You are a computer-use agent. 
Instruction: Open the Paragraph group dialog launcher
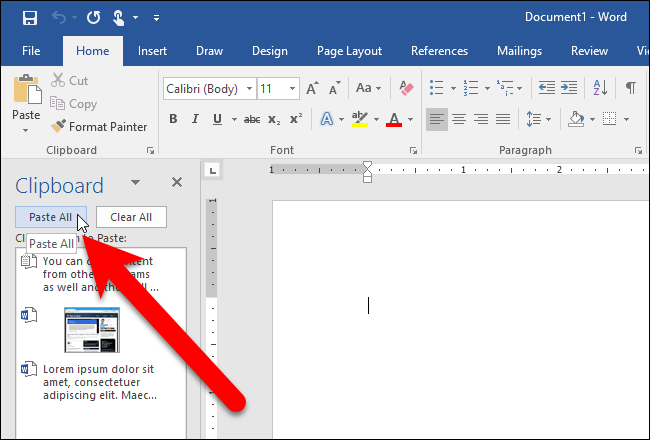click(x=638, y=151)
